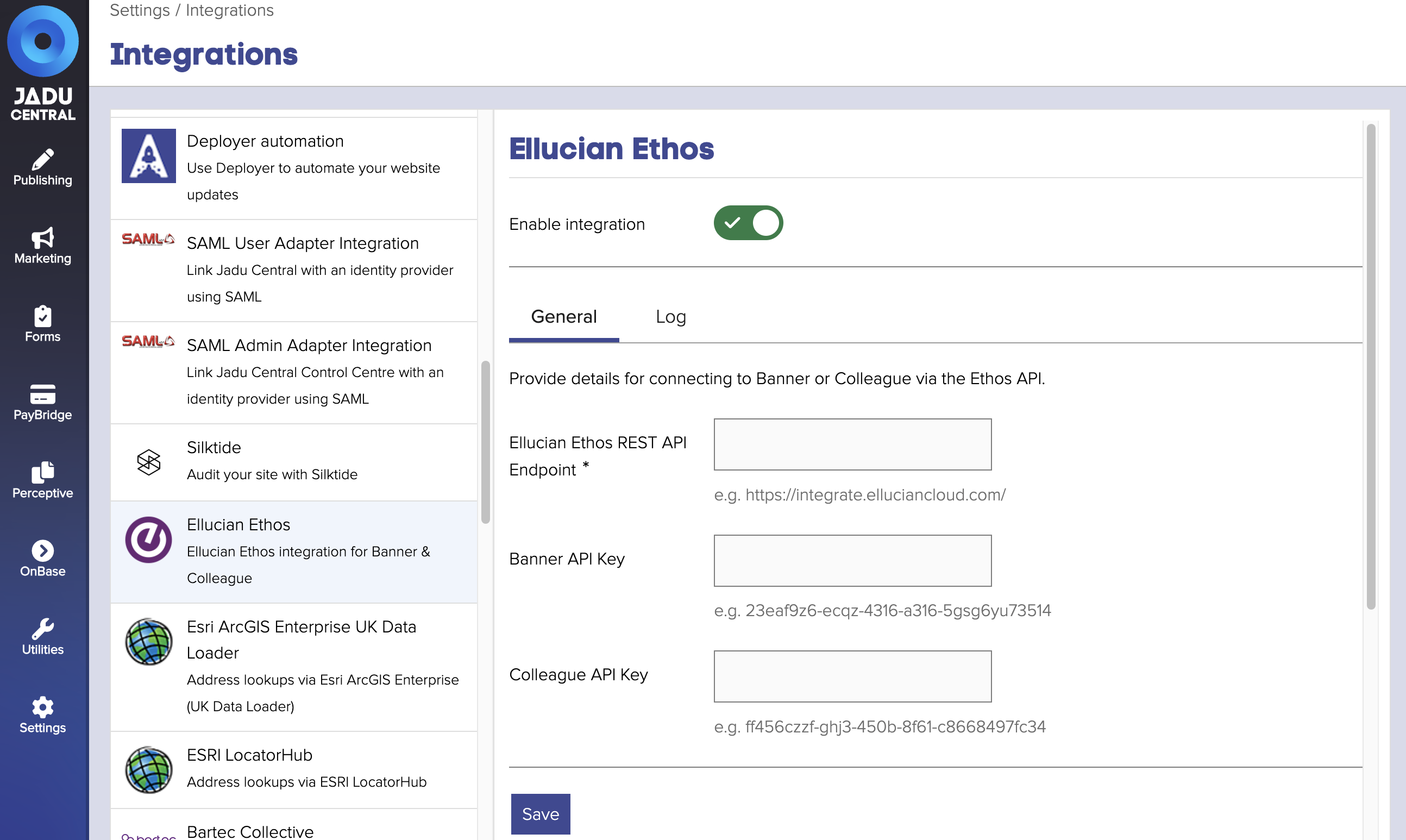This screenshot has width=1406, height=840.
Task: Click the integrations list scrollbar
Action: 486,442
